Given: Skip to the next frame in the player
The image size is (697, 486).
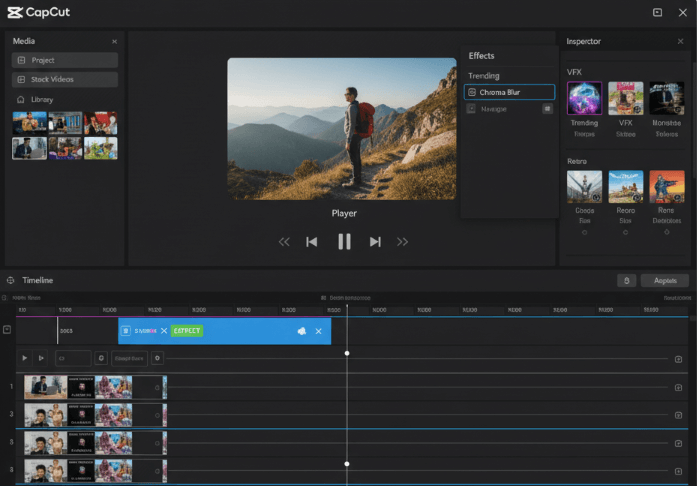Looking at the screenshot, I should click(x=375, y=241).
